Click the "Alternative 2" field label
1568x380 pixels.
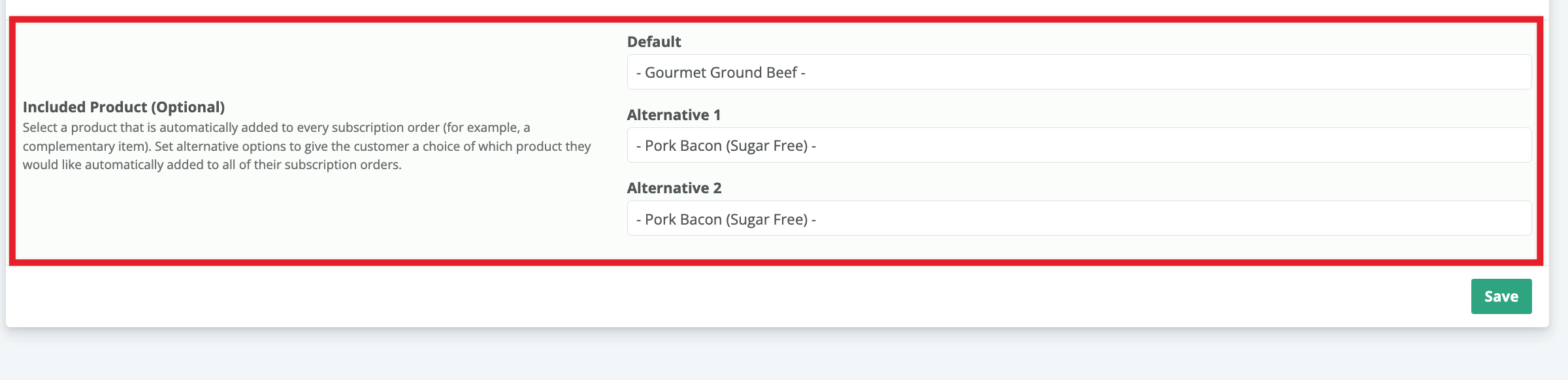(674, 188)
